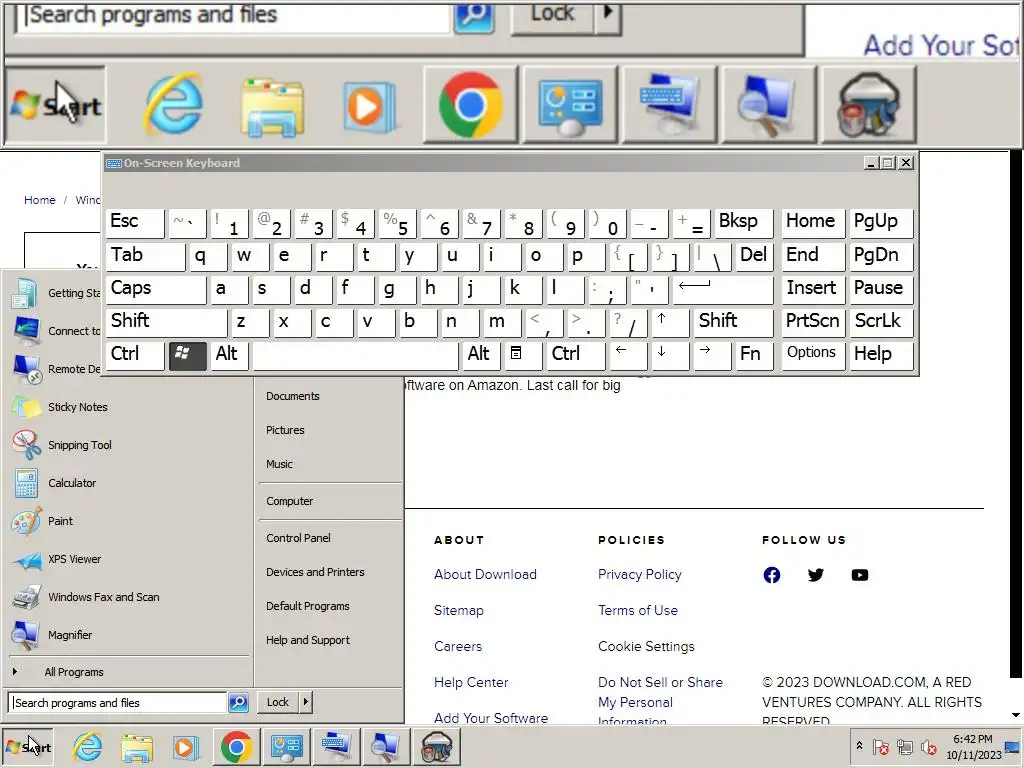This screenshot has width=1024, height=768.
Task: Click in Search programs and files field
Action: tap(118, 703)
